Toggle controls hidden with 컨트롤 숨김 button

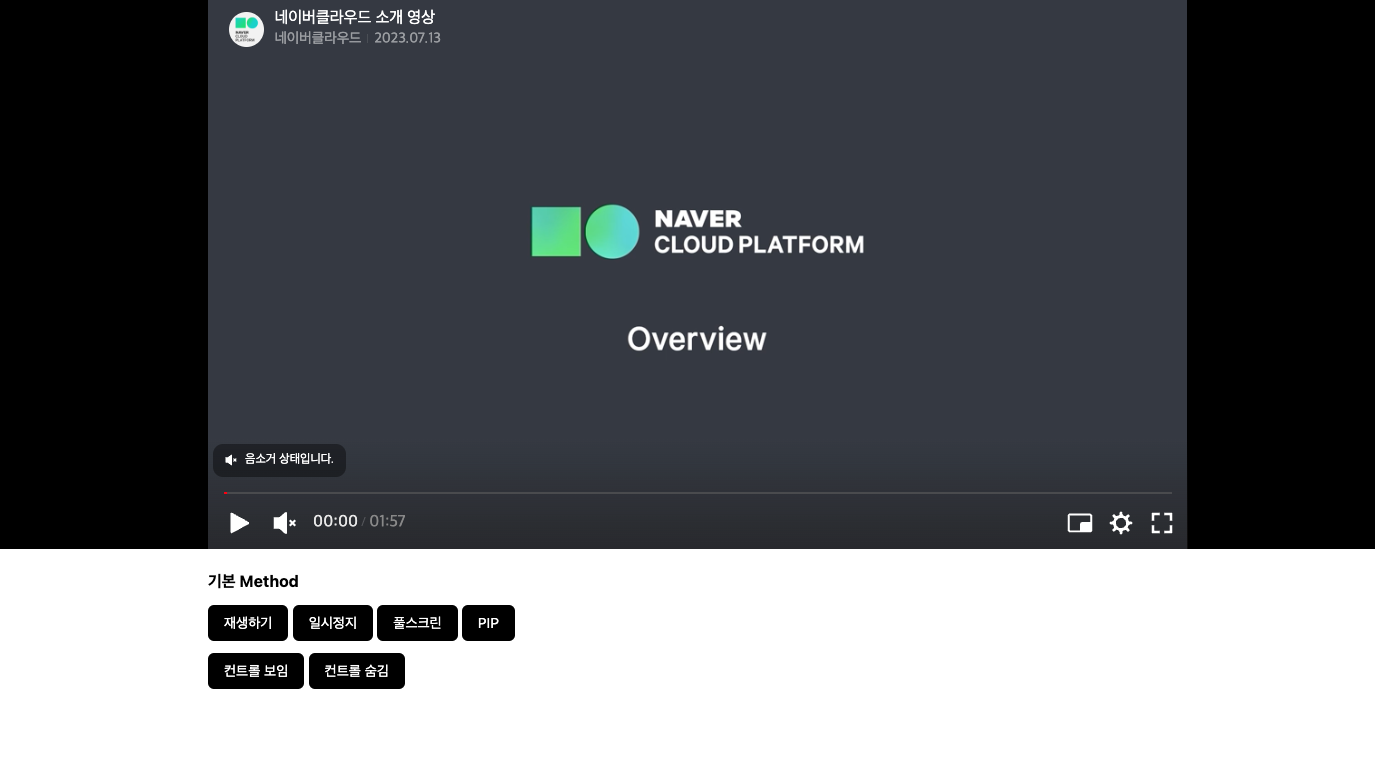point(356,670)
